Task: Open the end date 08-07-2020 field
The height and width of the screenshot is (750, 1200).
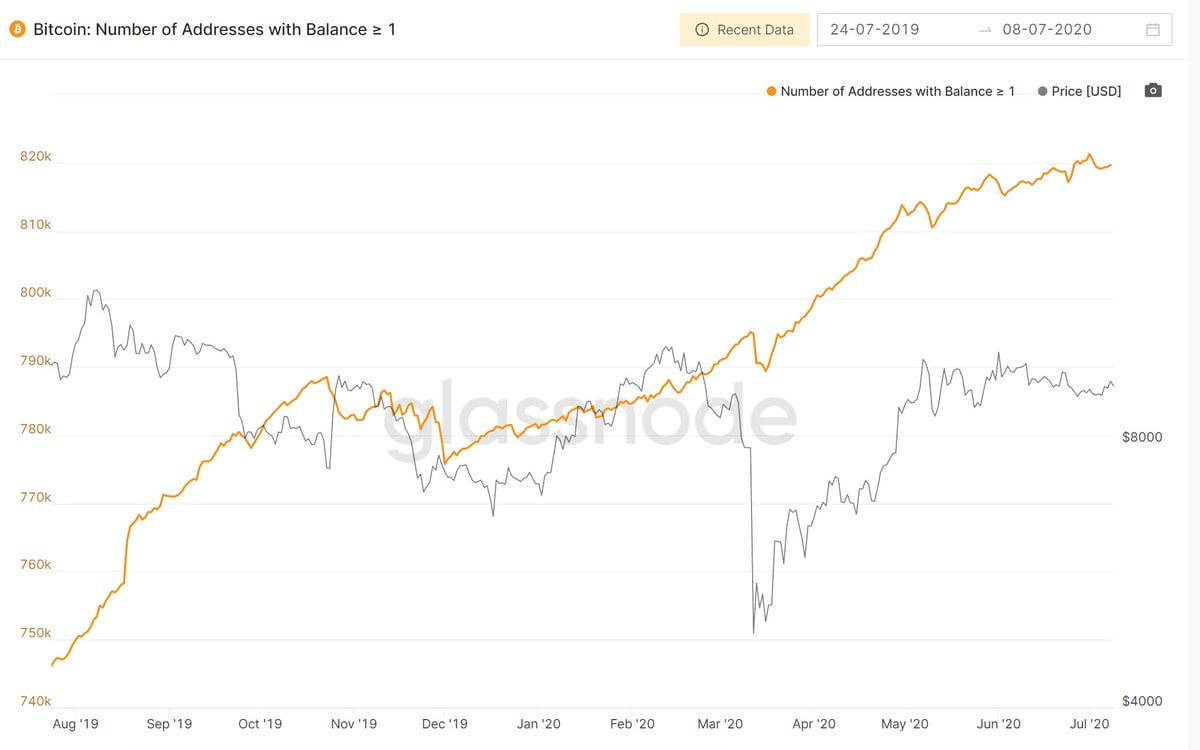Action: [1048, 29]
